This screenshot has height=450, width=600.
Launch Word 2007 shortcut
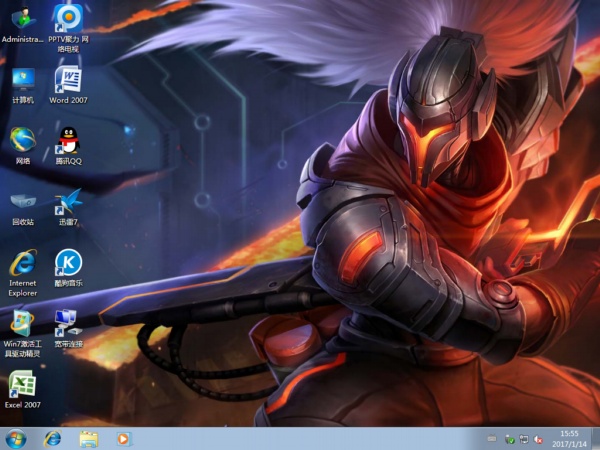(x=68, y=85)
